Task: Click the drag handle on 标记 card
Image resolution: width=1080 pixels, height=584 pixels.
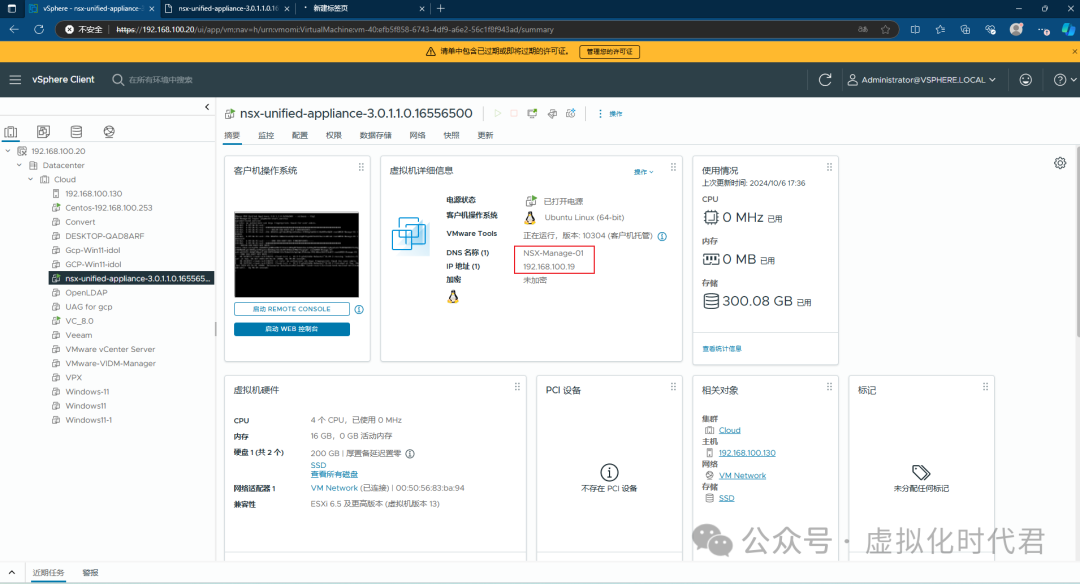Action: pos(986,386)
